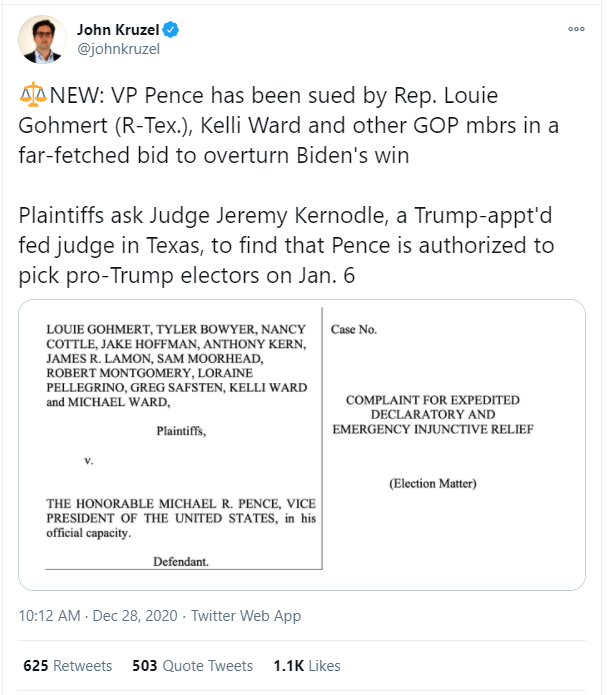This screenshot has width=607, height=695.
Task: View the 1.1K Likes list
Action: tap(307, 666)
